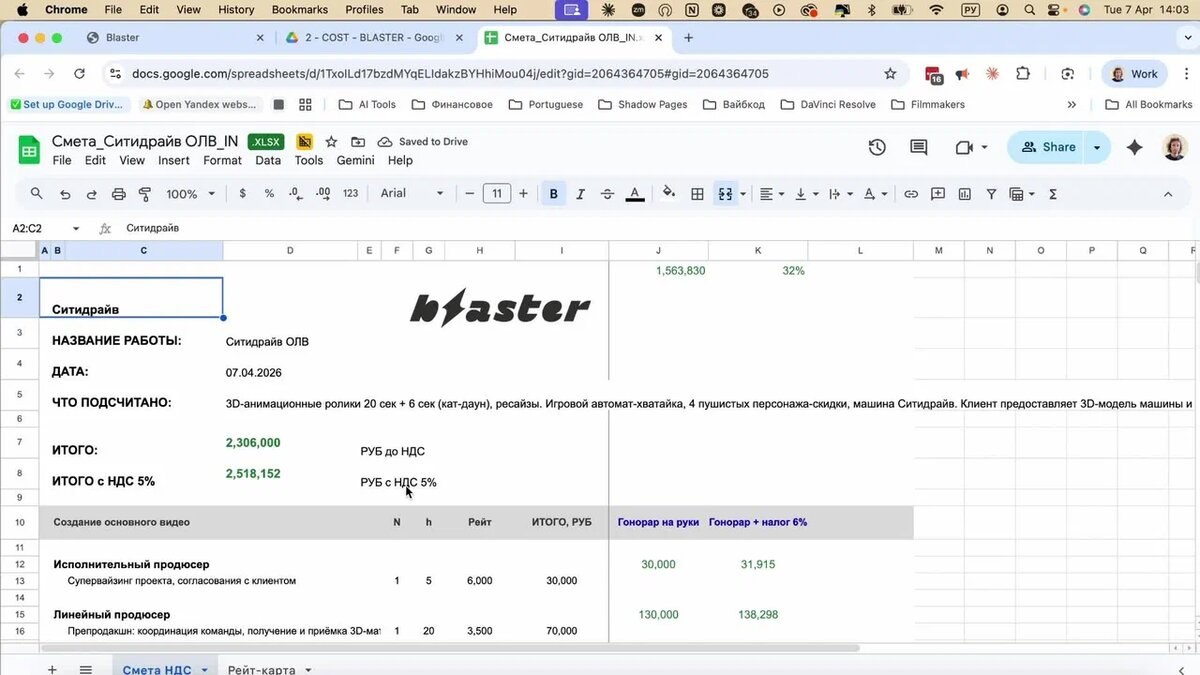Open the Data menu

[x=268, y=160]
